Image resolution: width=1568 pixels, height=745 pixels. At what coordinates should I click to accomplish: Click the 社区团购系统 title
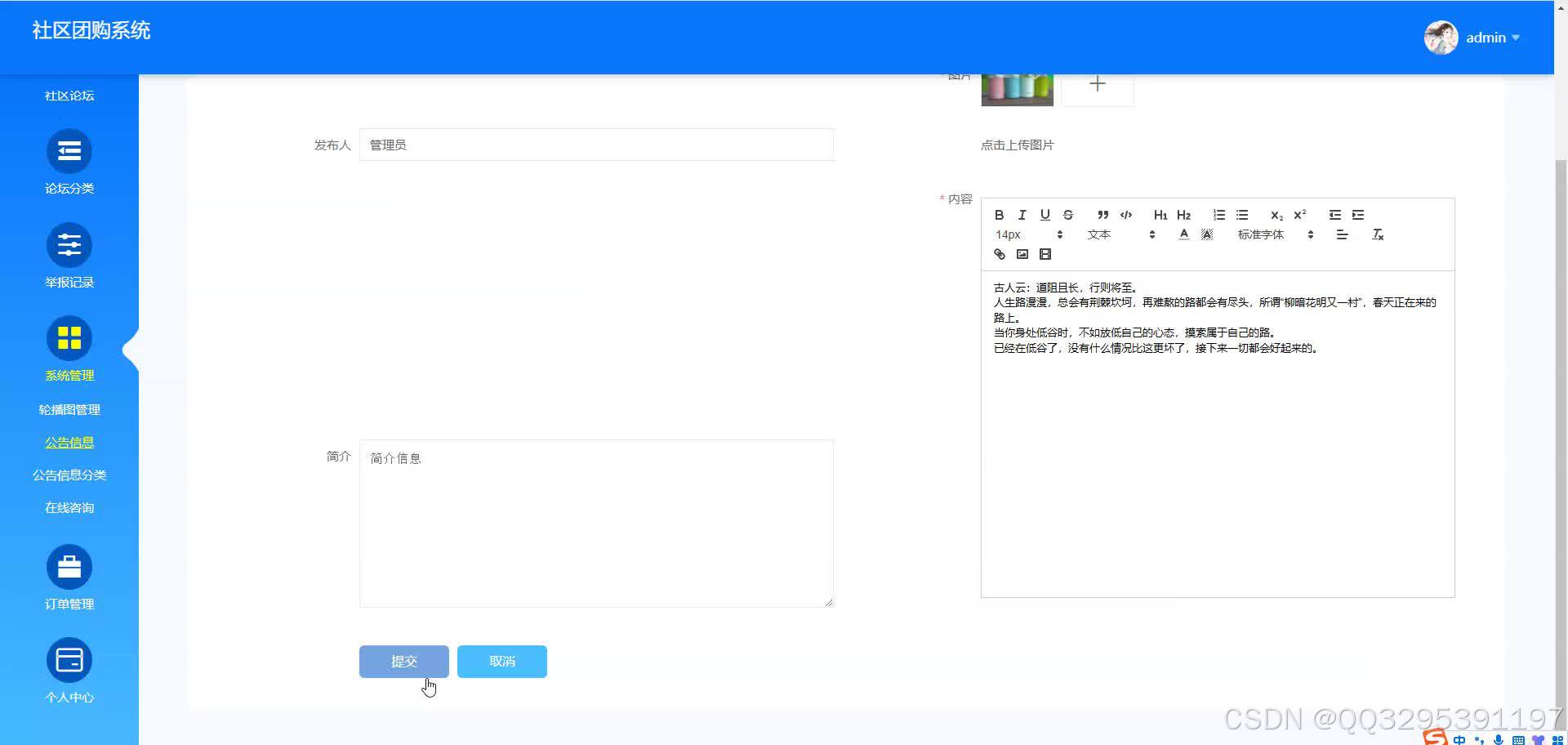pyautogui.click(x=91, y=30)
